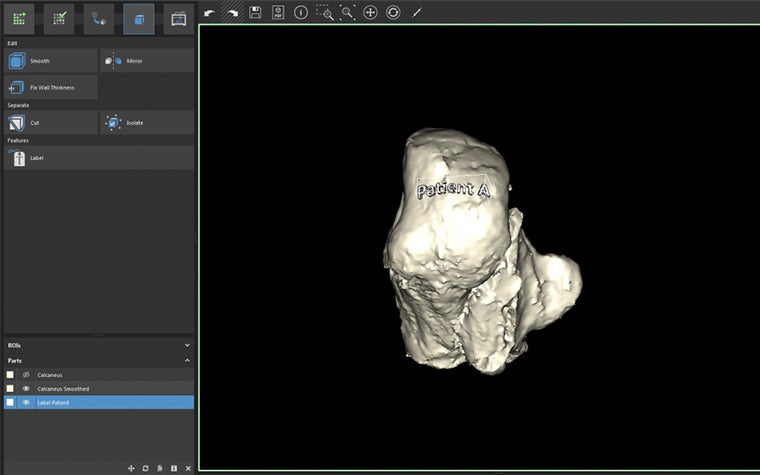Viewport: 760px width, 475px height.
Task: Save the project with the floppy disk icon
Action: tap(255, 12)
